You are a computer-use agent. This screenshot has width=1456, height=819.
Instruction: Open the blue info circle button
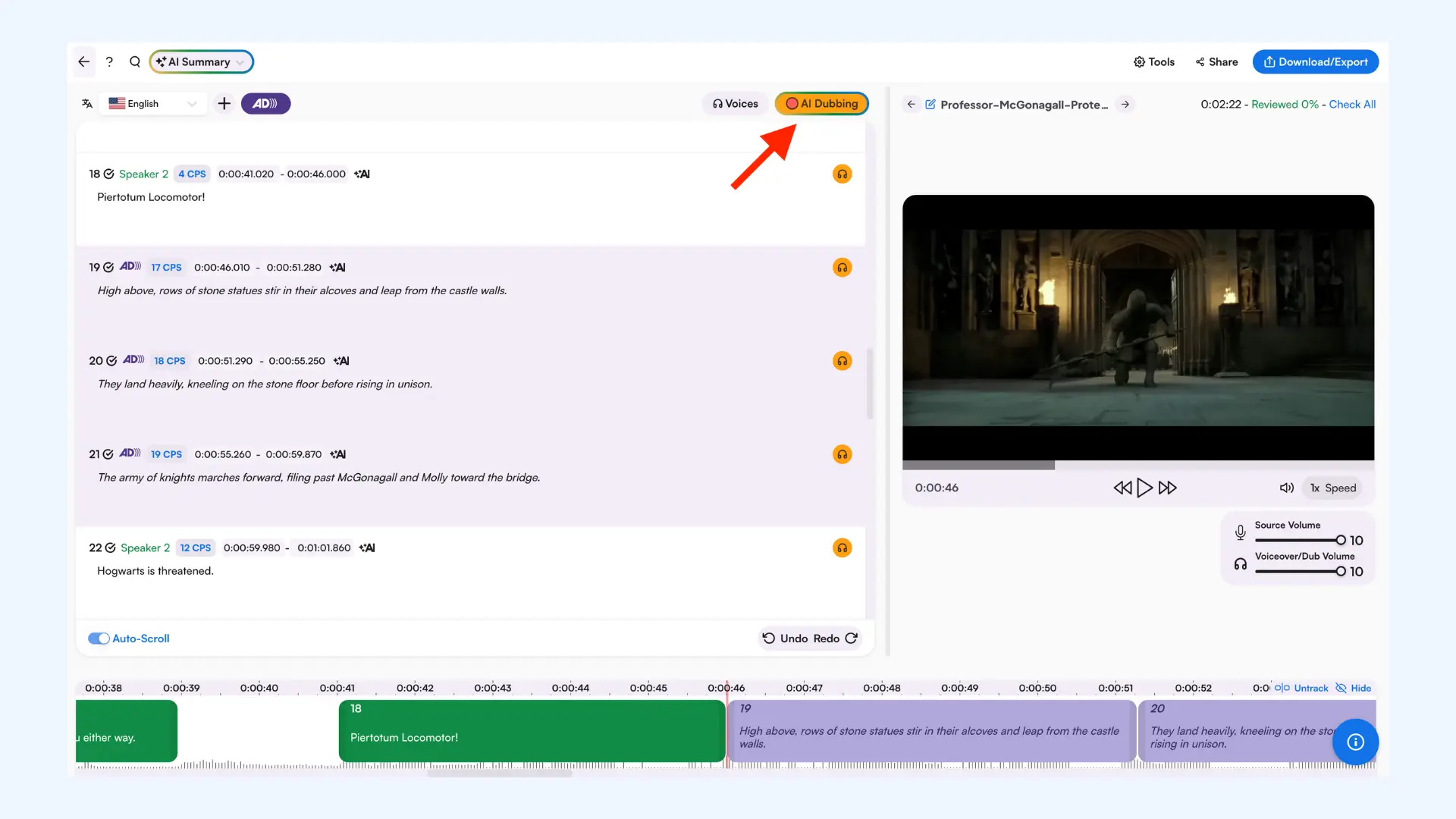[x=1355, y=742]
